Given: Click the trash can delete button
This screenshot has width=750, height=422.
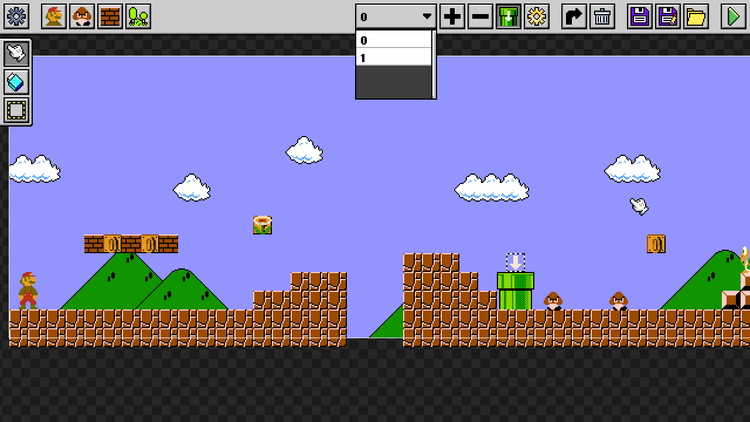Looking at the screenshot, I should click(602, 16).
